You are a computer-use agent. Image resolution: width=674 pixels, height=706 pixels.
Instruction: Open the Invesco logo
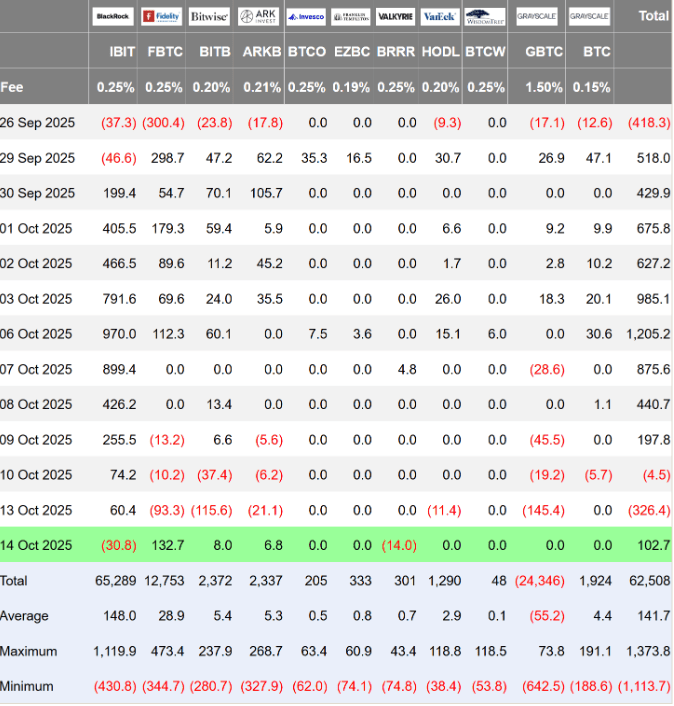point(305,17)
